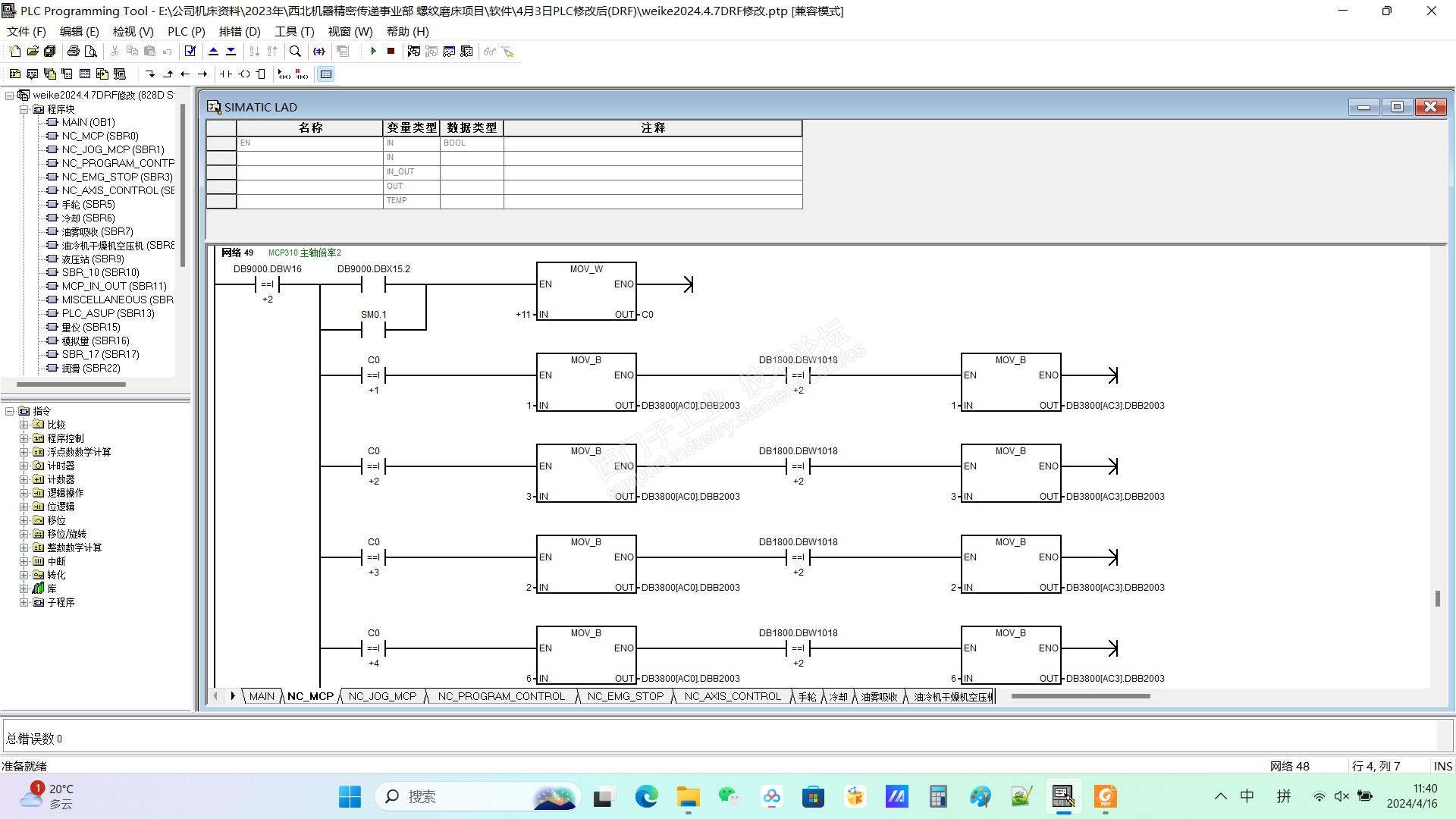The width and height of the screenshot is (1456, 819).
Task: Click the Print icon in the toolbar
Action: (x=73, y=51)
